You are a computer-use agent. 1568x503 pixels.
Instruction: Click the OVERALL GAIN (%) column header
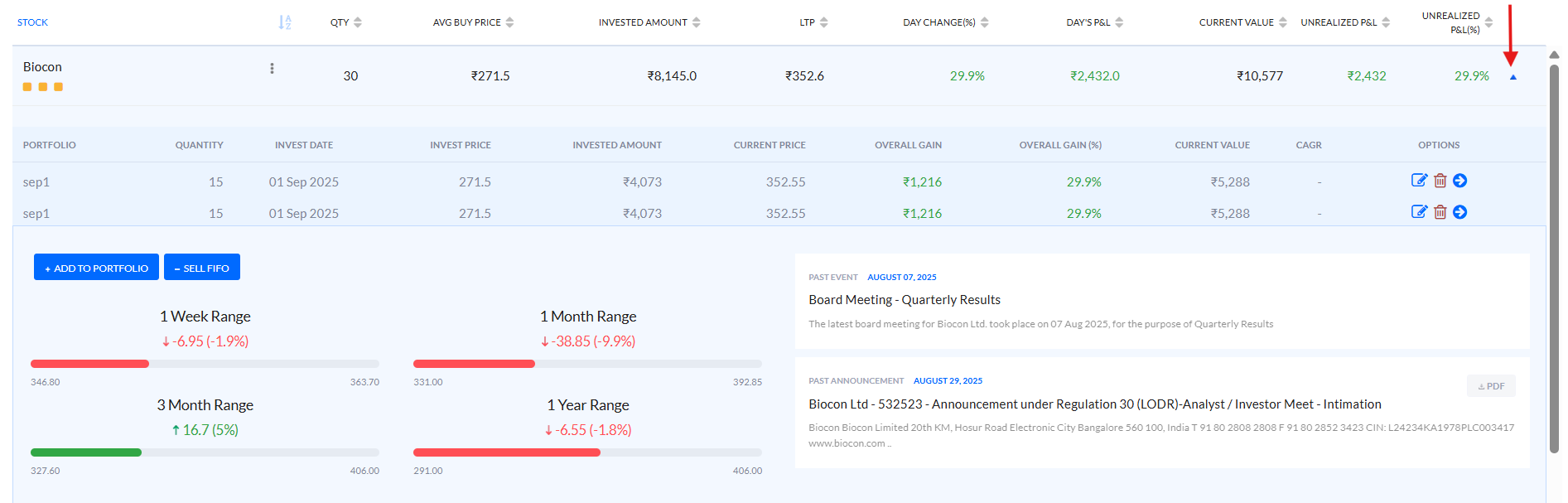point(1060,145)
